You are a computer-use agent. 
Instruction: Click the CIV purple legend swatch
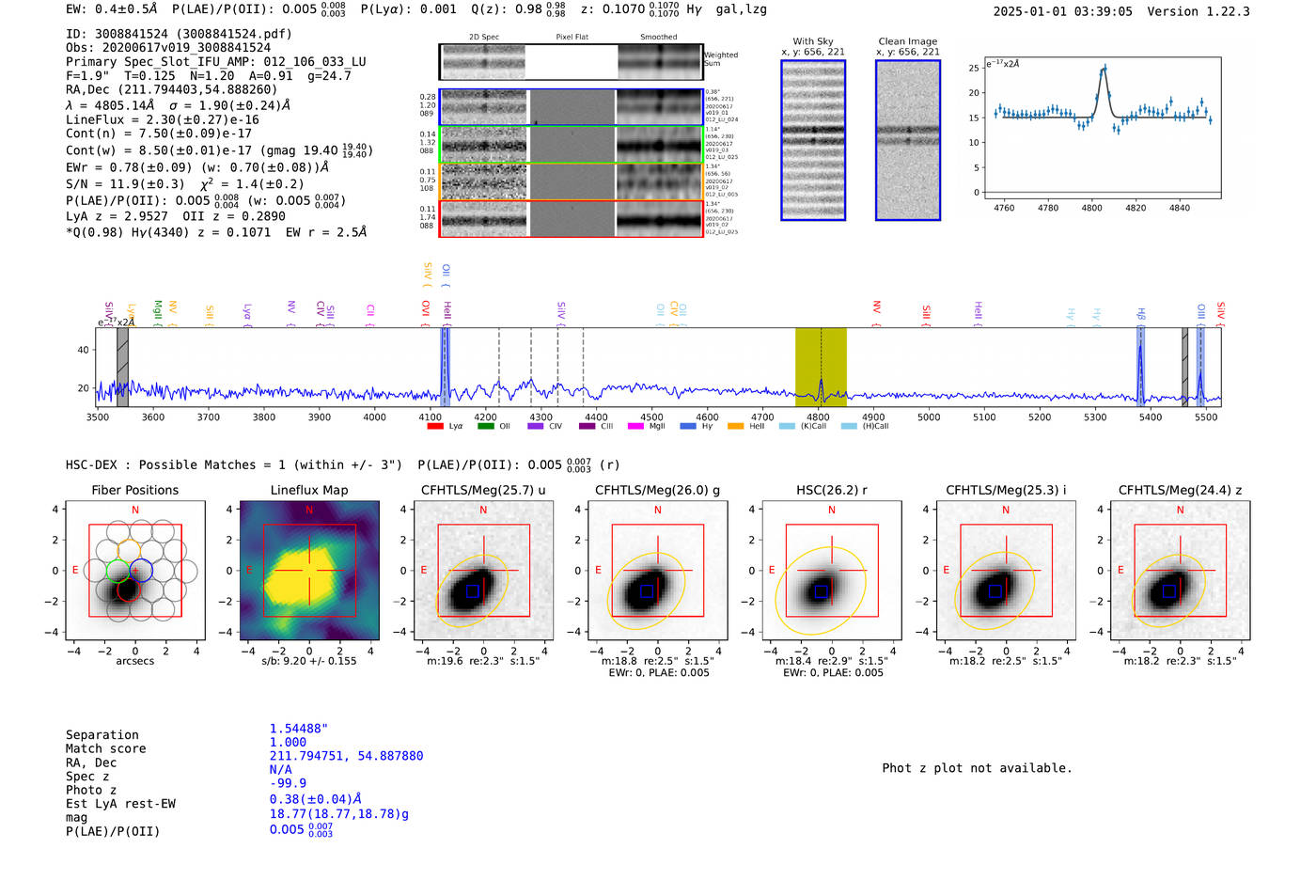point(536,426)
